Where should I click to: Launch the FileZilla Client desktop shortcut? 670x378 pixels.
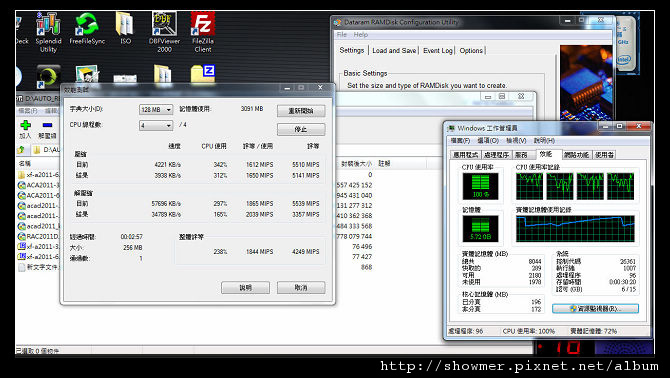(203, 32)
